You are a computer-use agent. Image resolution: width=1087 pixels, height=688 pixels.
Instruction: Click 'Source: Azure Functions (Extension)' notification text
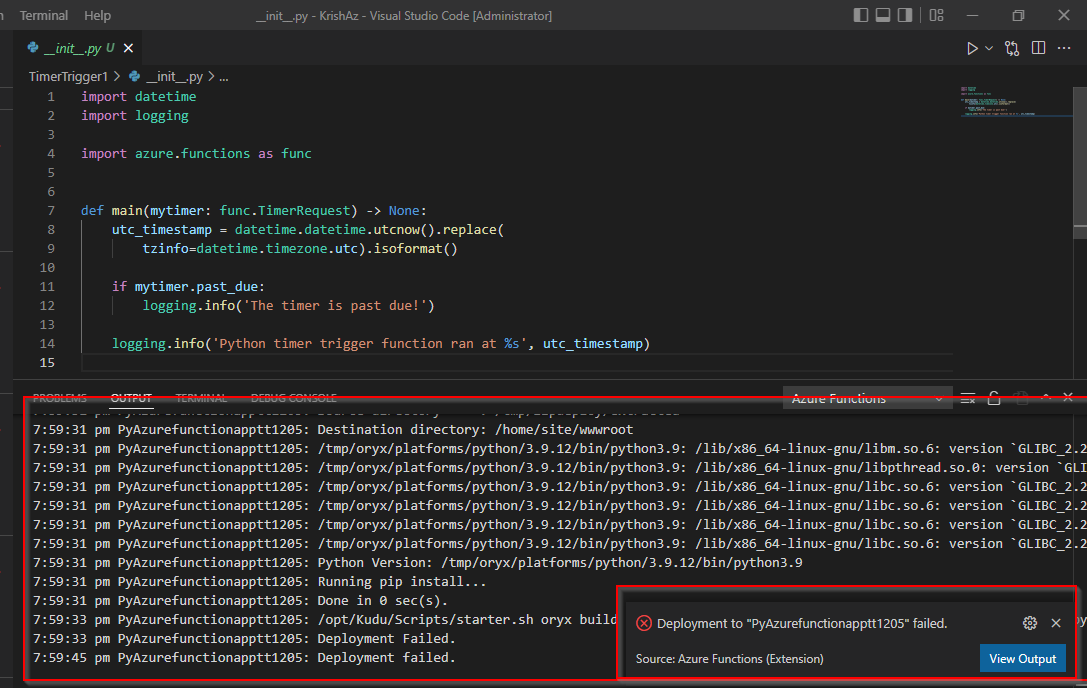click(x=729, y=659)
